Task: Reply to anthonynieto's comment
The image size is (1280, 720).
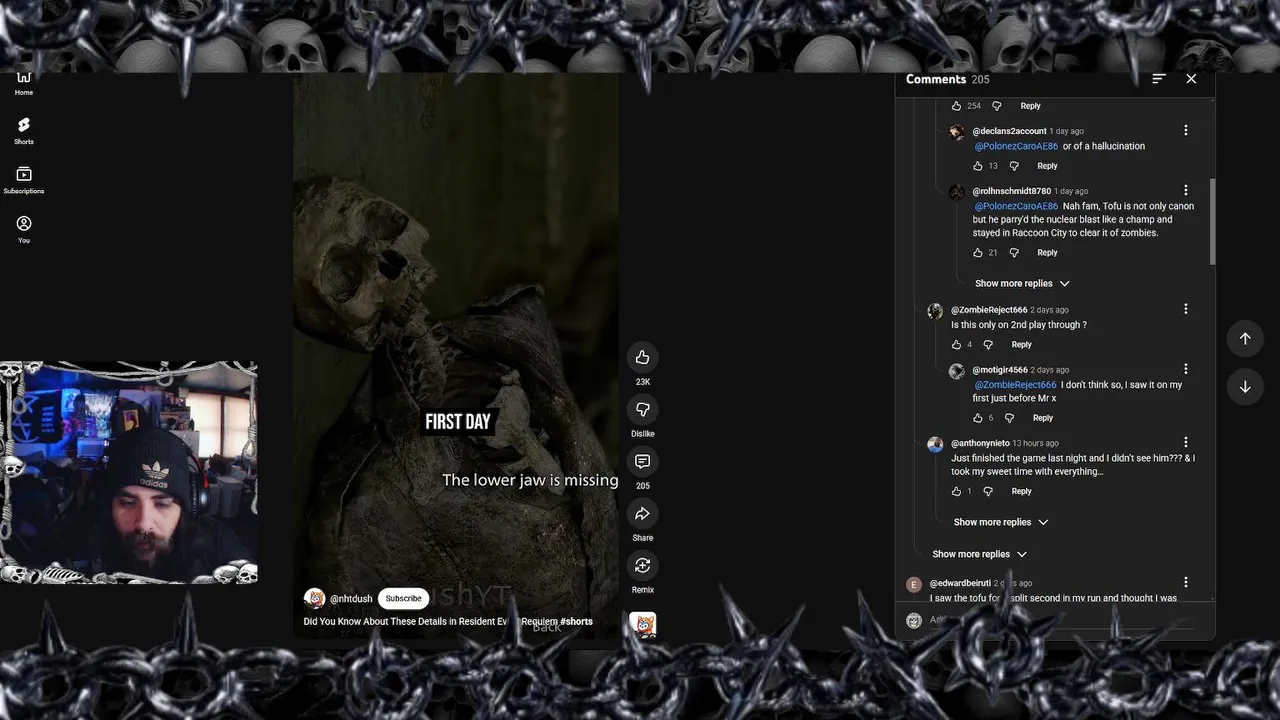Action: point(1021,491)
